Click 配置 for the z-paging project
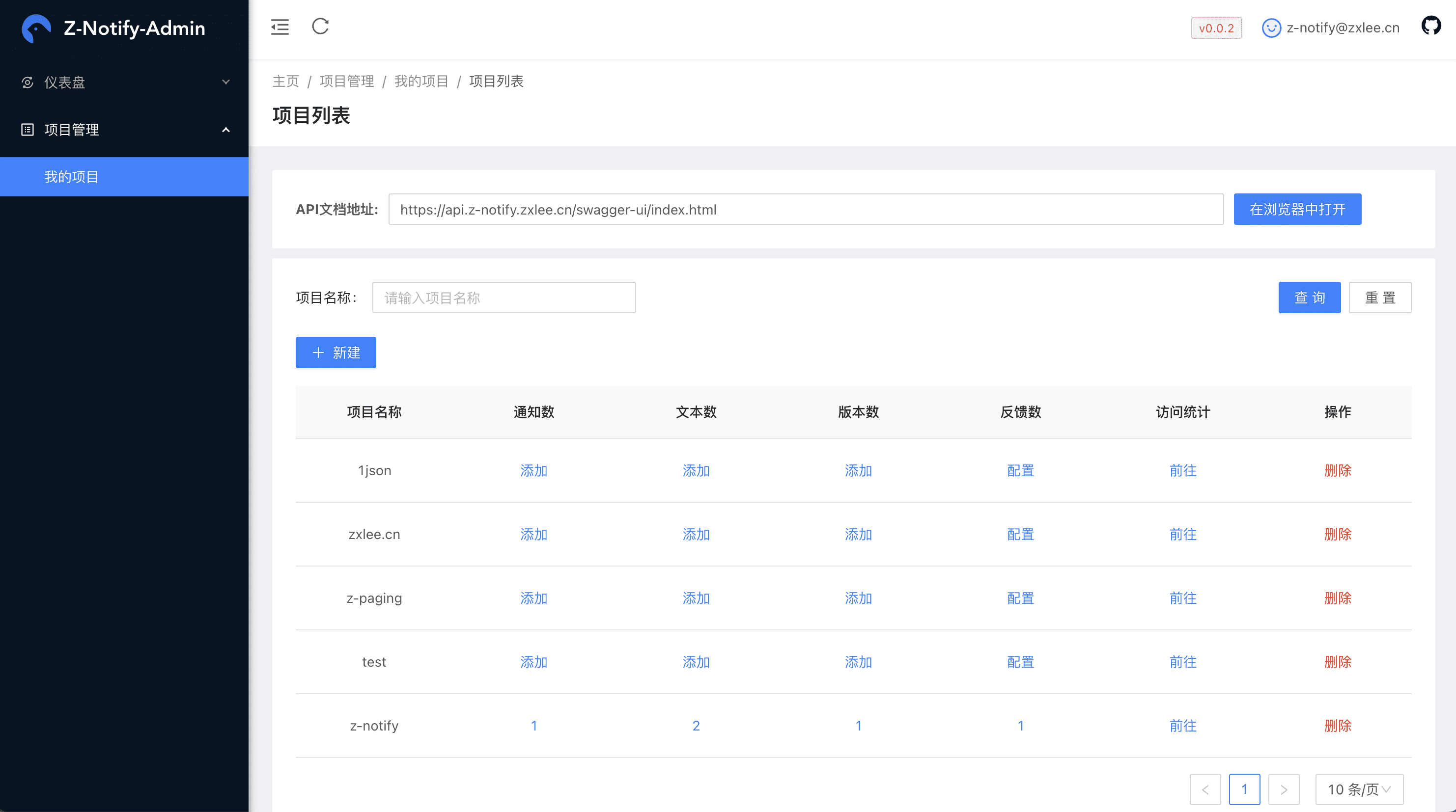The image size is (1456, 812). (x=1021, y=598)
